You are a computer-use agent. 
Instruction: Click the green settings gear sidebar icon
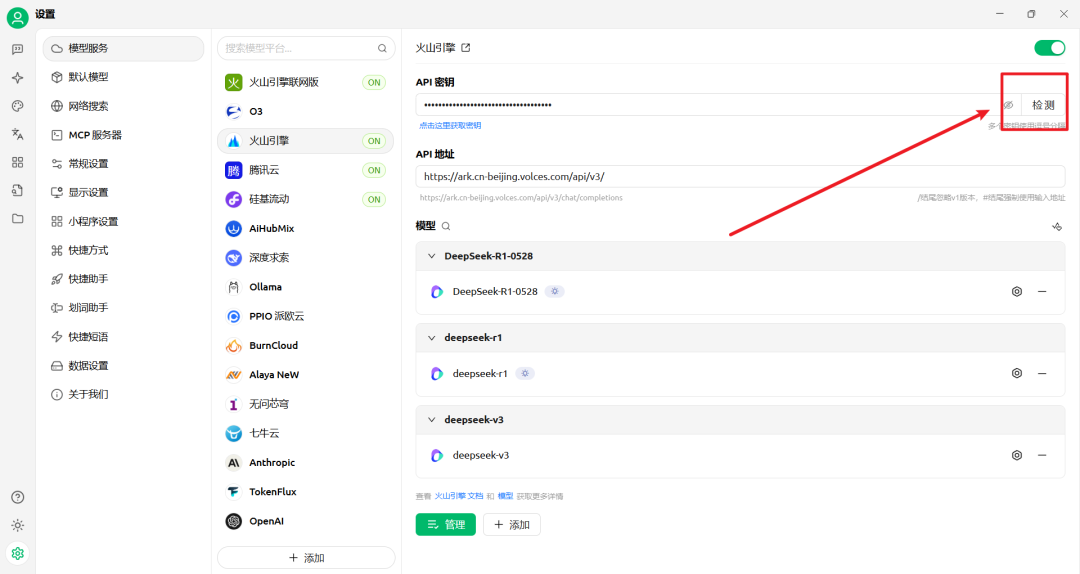click(x=17, y=553)
